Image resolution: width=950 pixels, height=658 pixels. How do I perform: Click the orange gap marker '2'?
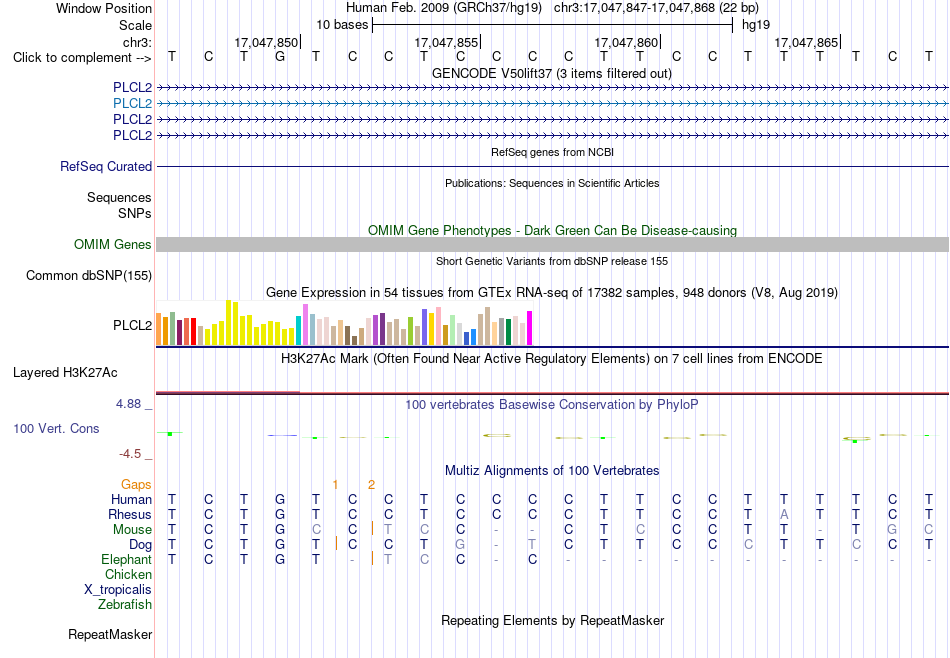point(371,485)
